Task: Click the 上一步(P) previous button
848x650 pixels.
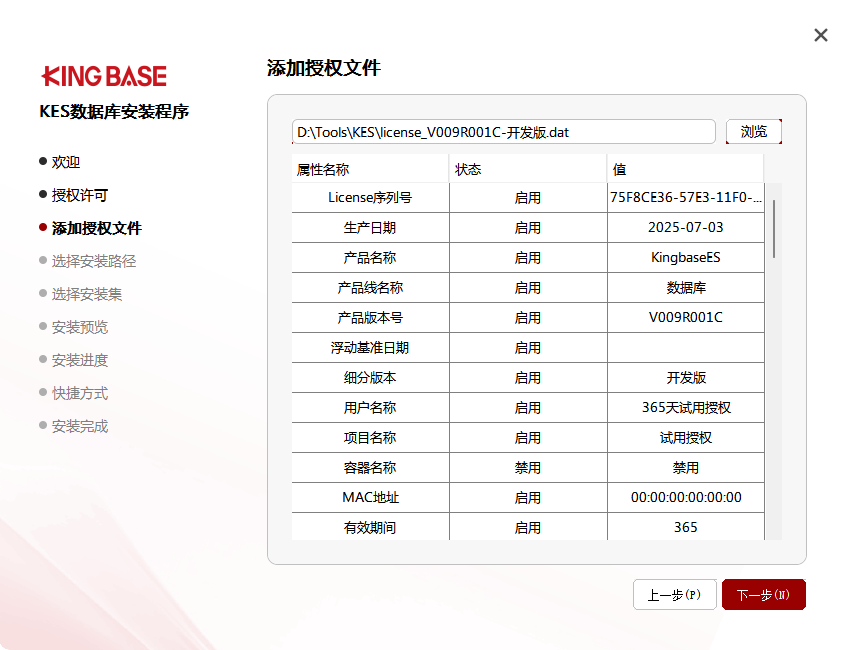Action: pyautogui.click(x=674, y=595)
